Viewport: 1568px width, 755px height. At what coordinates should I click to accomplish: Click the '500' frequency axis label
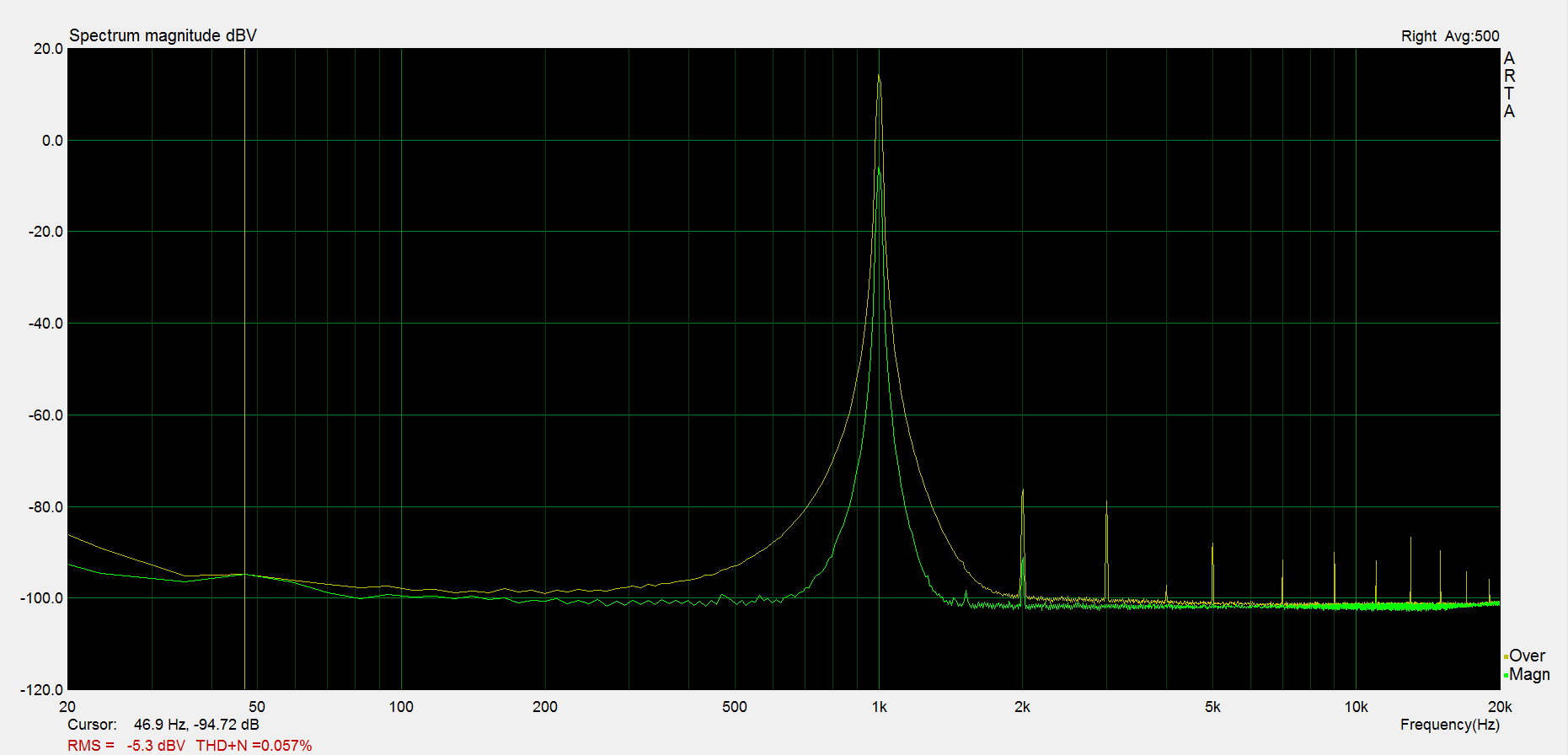735,707
